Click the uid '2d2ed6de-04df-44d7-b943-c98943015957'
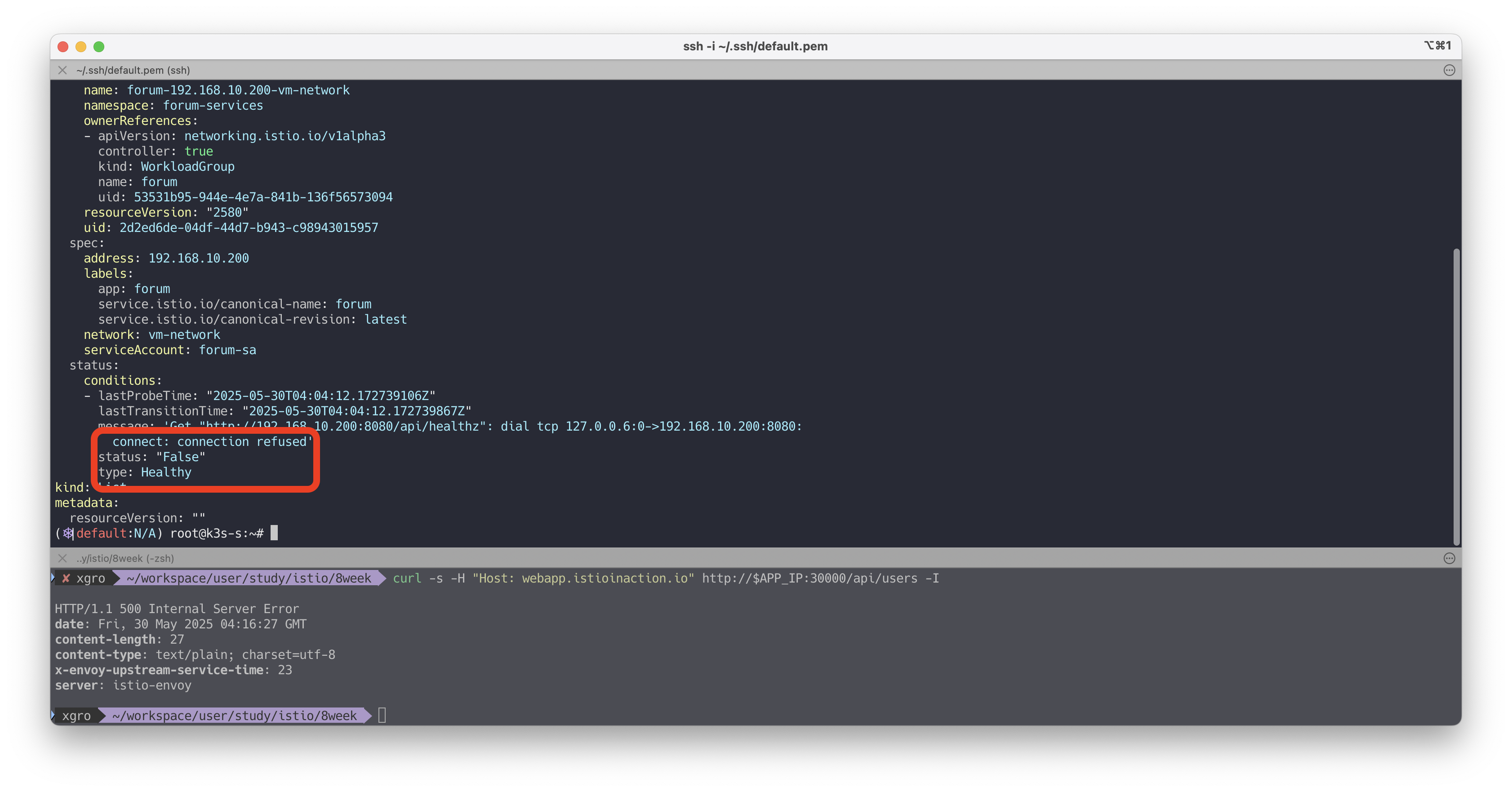The height and width of the screenshot is (792, 1512). [x=249, y=227]
